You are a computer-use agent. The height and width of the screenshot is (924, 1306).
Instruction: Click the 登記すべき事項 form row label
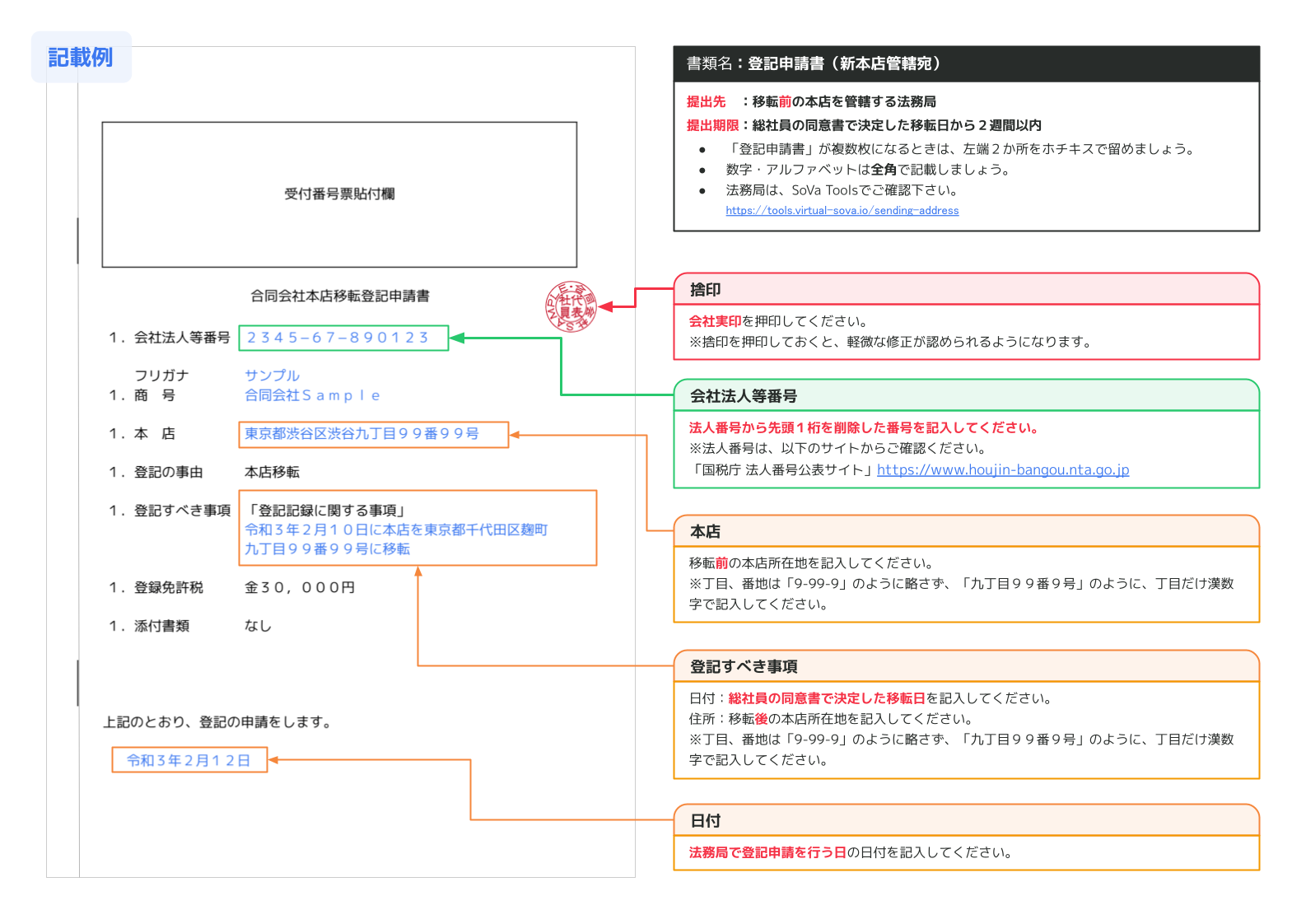[182, 511]
